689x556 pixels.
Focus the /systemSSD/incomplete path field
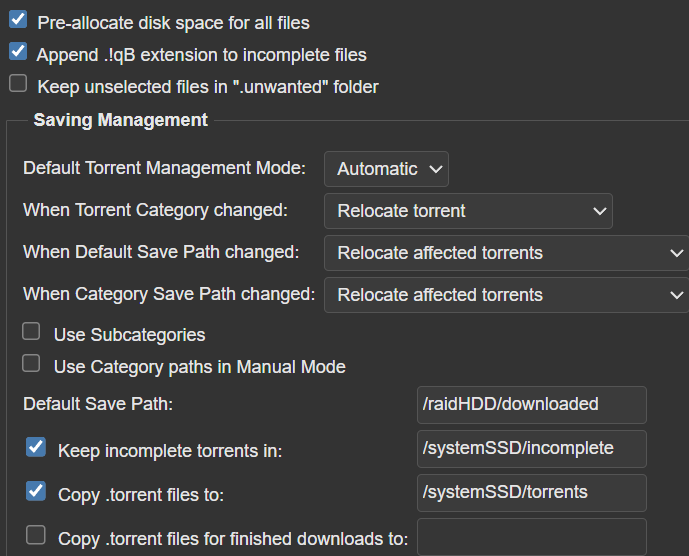531,449
